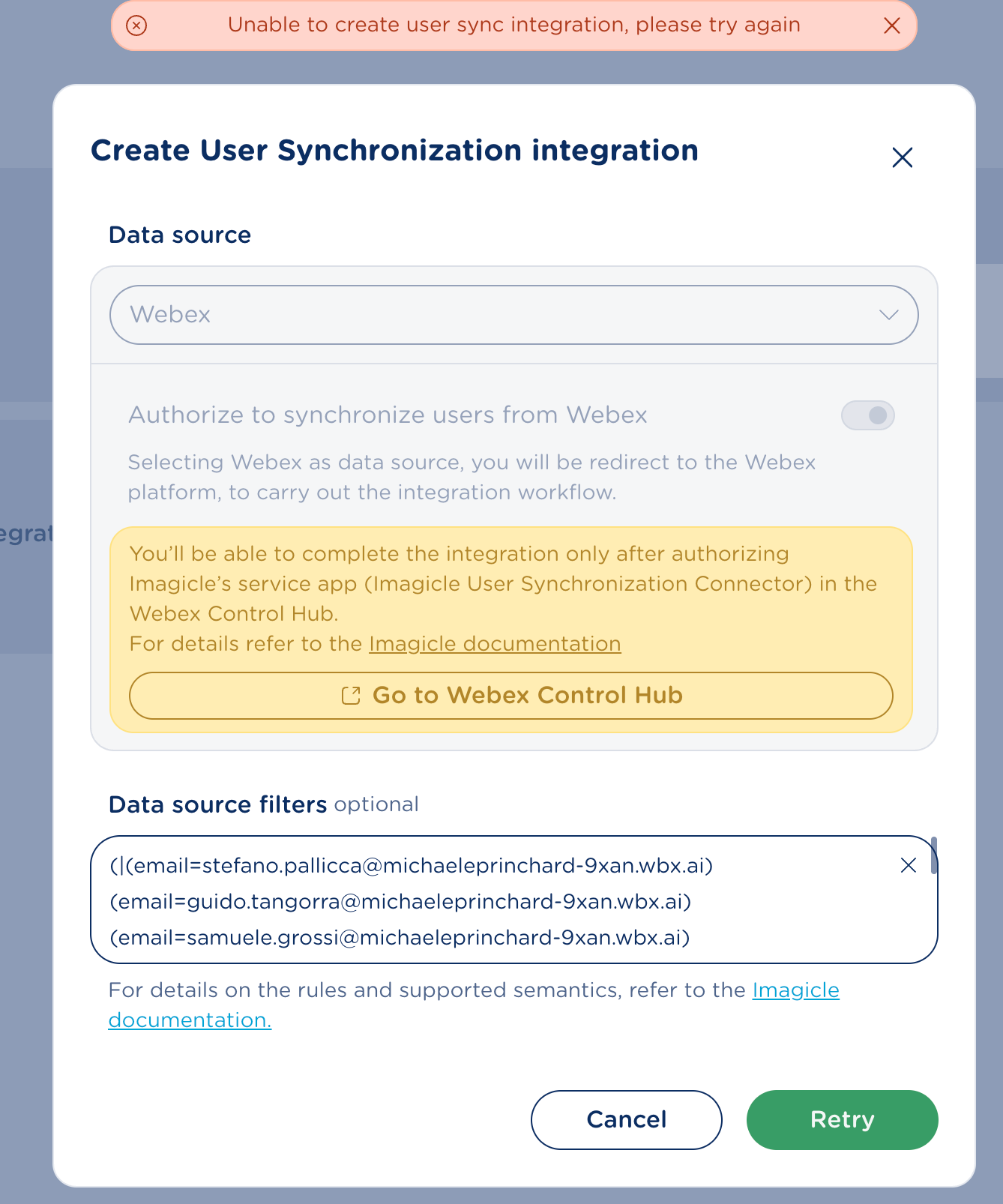Viewport: 1003px width, 1204px height.
Task: Open Imagicle documentation link in yellow notice
Action: tap(495, 644)
